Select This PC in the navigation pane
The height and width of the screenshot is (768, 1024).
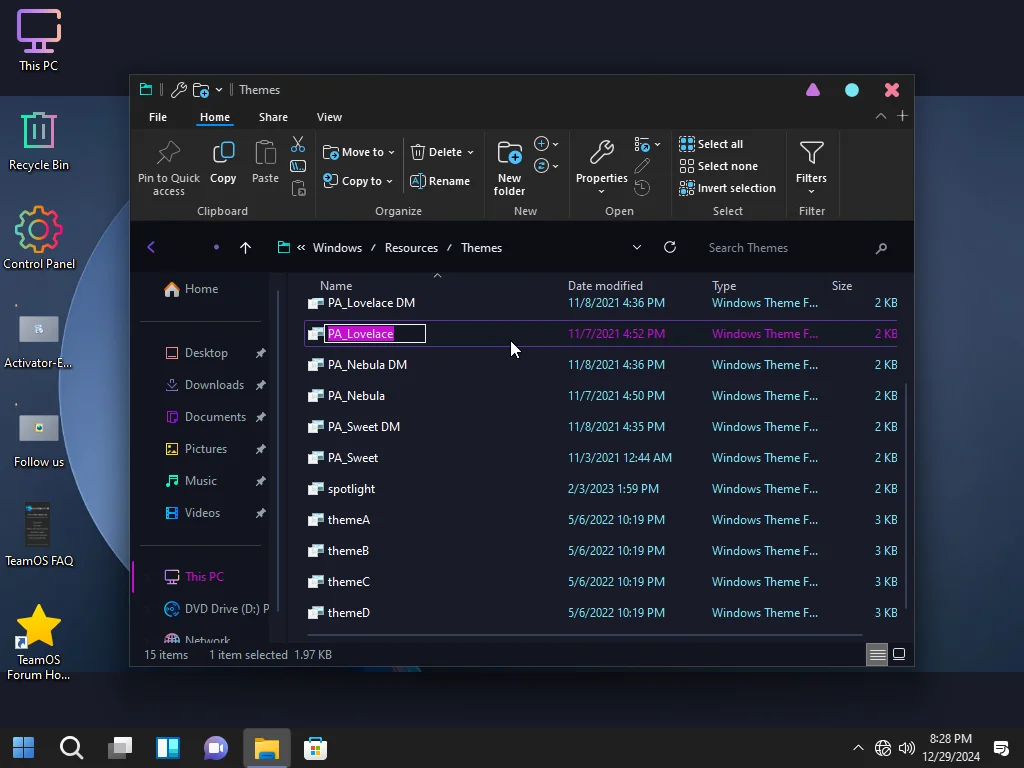tap(204, 577)
